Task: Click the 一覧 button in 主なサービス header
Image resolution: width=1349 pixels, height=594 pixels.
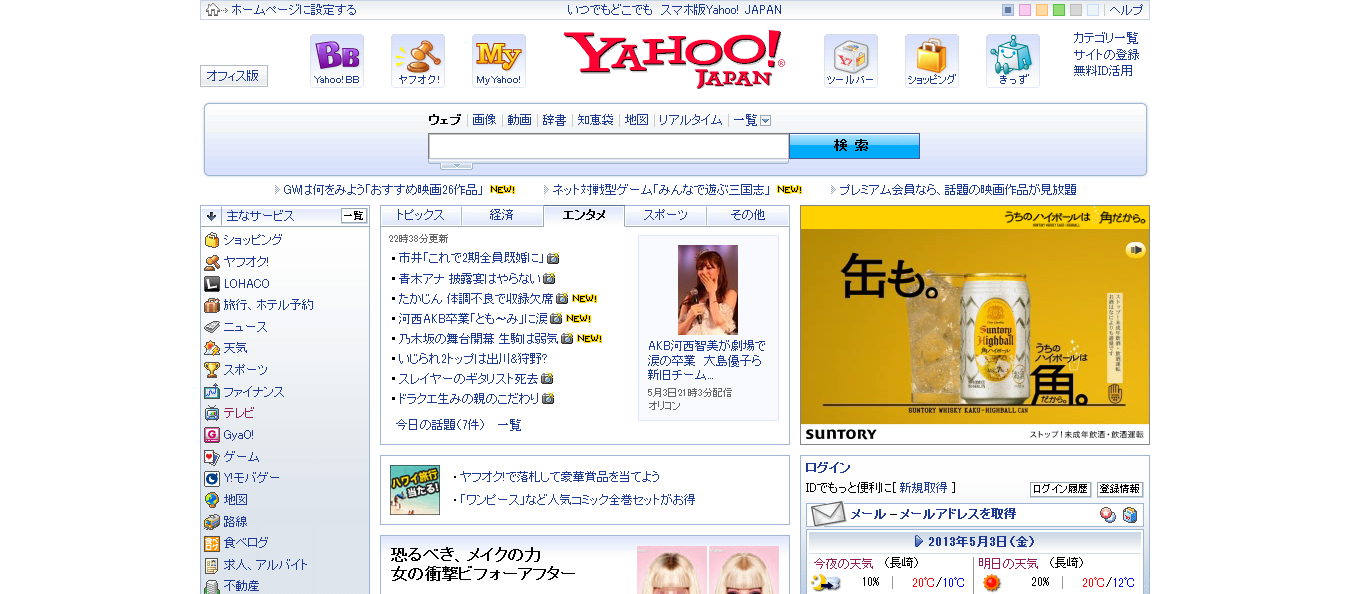Action: pyautogui.click(x=354, y=216)
